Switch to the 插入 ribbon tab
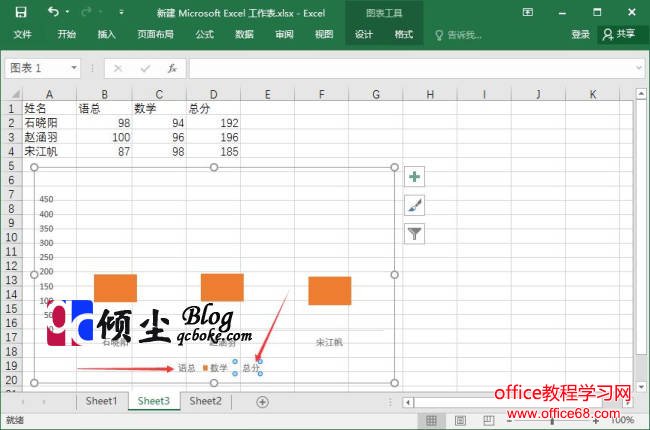This screenshot has width=650, height=430. click(x=106, y=34)
